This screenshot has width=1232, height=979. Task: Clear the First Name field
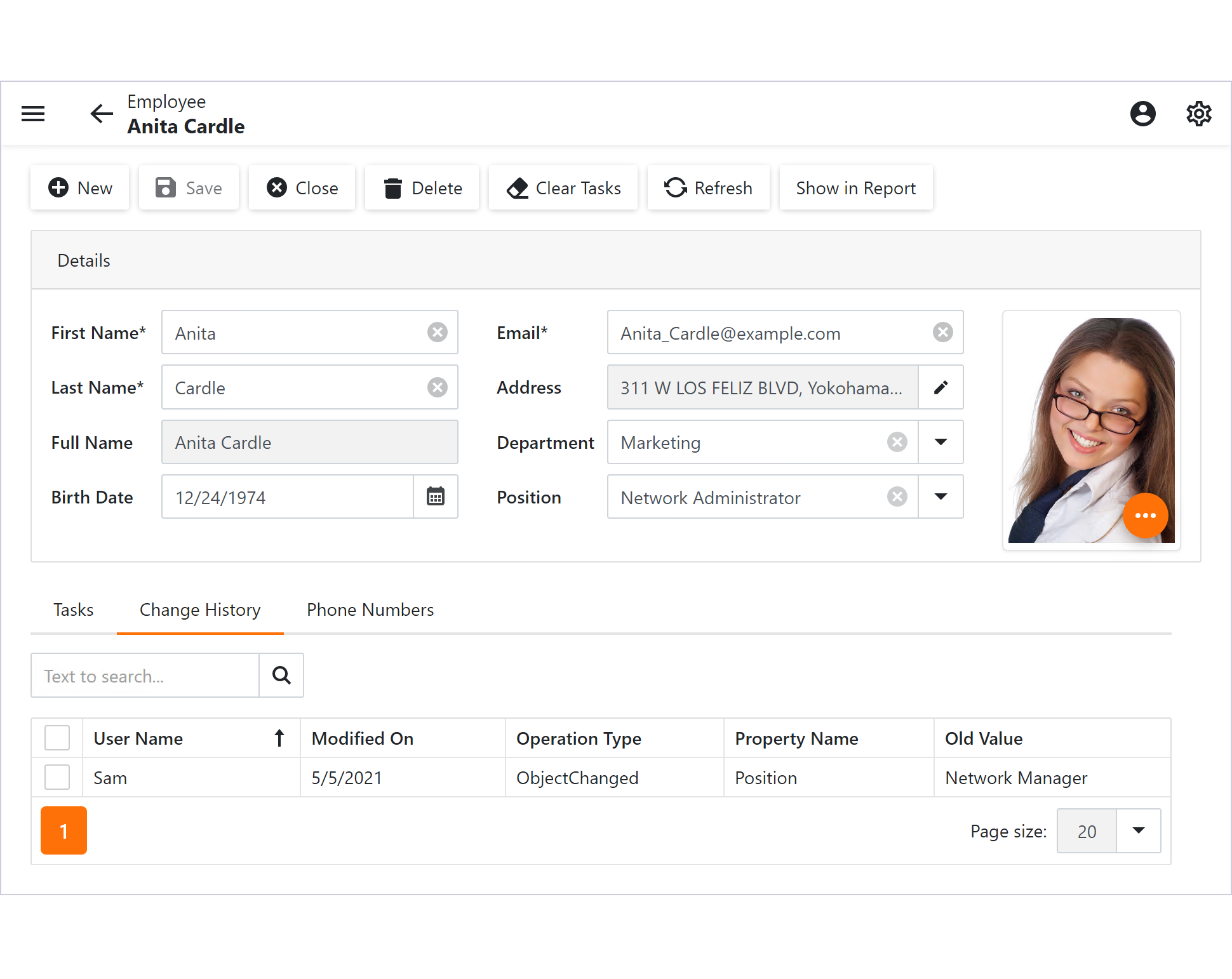coord(438,332)
